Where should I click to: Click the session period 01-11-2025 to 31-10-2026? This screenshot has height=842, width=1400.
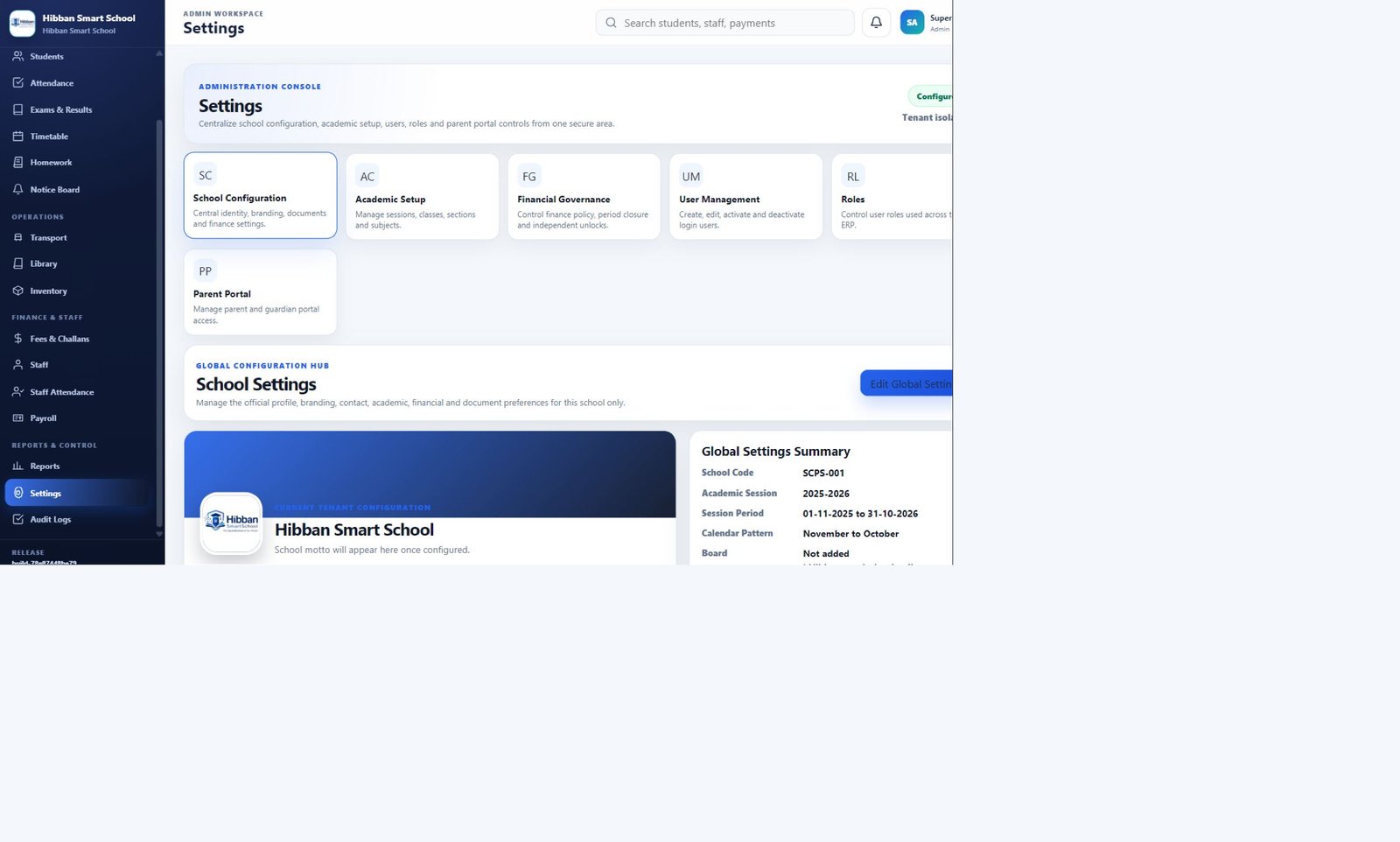pyautogui.click(x=860, y=514)
